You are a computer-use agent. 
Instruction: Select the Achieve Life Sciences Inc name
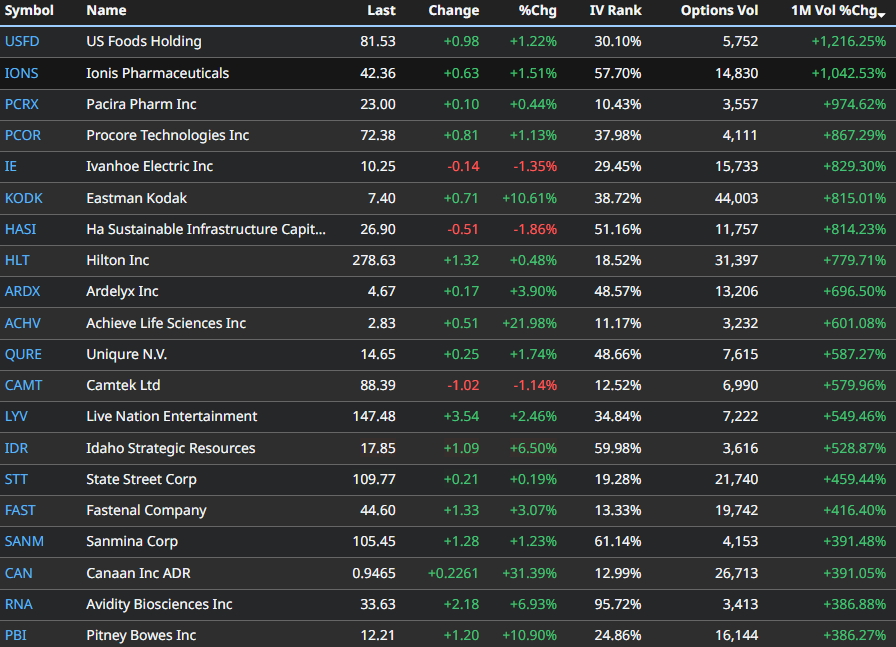click(x=166, y=323)
